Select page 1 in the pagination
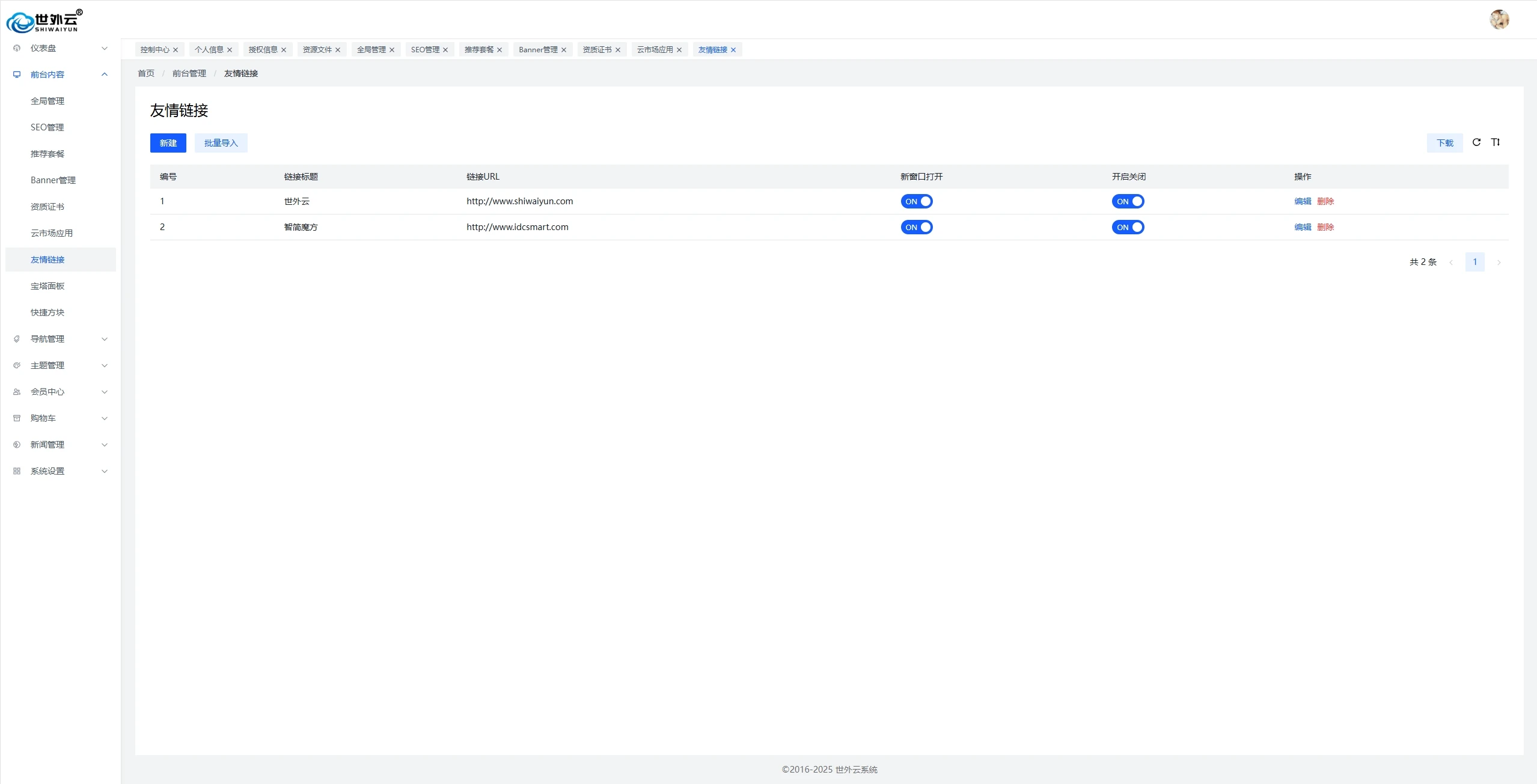This screenshot has width=1537, height=784. click(x=1474, y=262)
